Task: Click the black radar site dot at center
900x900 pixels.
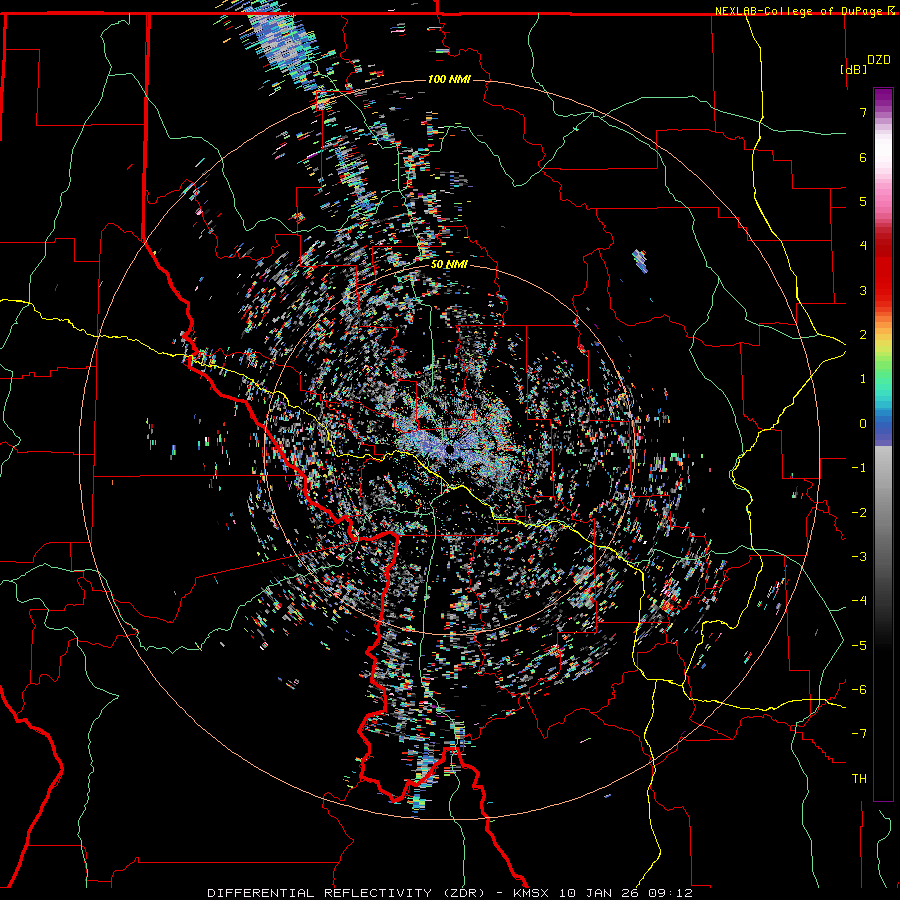Action: coord(449,449)
